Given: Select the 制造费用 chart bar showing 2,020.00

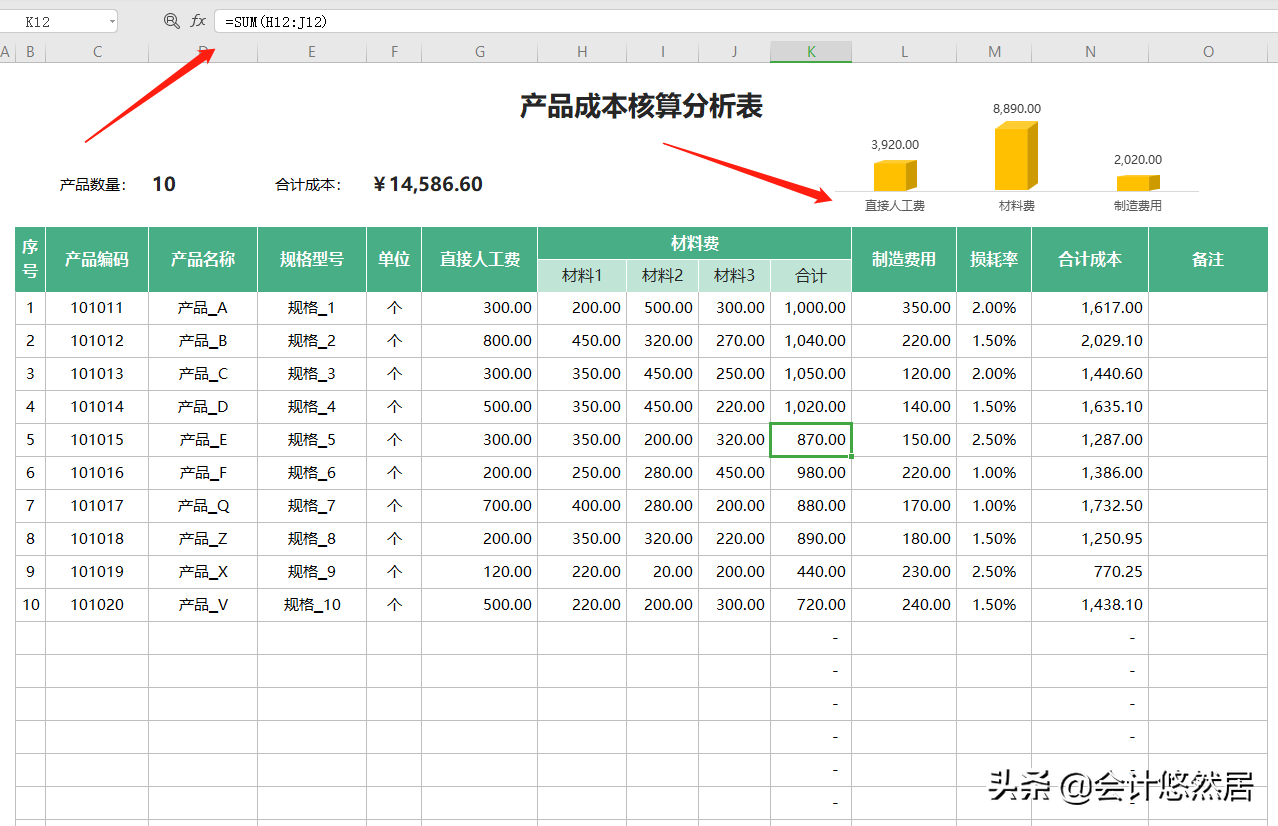Looking at the screenshot, I should pyautogui.click(x=1139, y=182).
